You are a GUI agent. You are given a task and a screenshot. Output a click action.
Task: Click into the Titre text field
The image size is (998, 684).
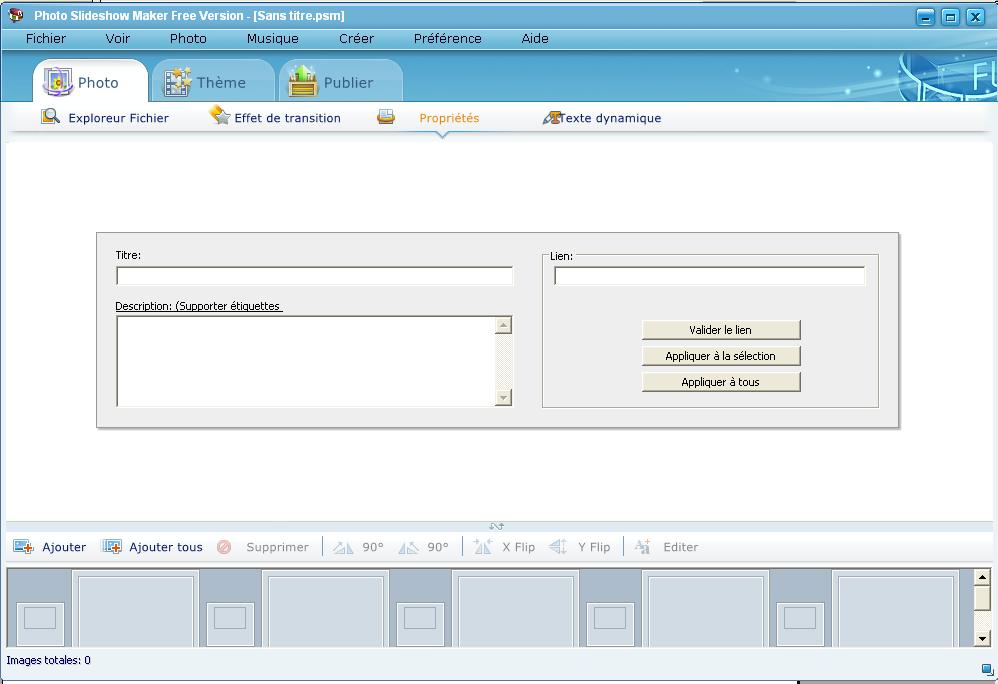[314, 276]
